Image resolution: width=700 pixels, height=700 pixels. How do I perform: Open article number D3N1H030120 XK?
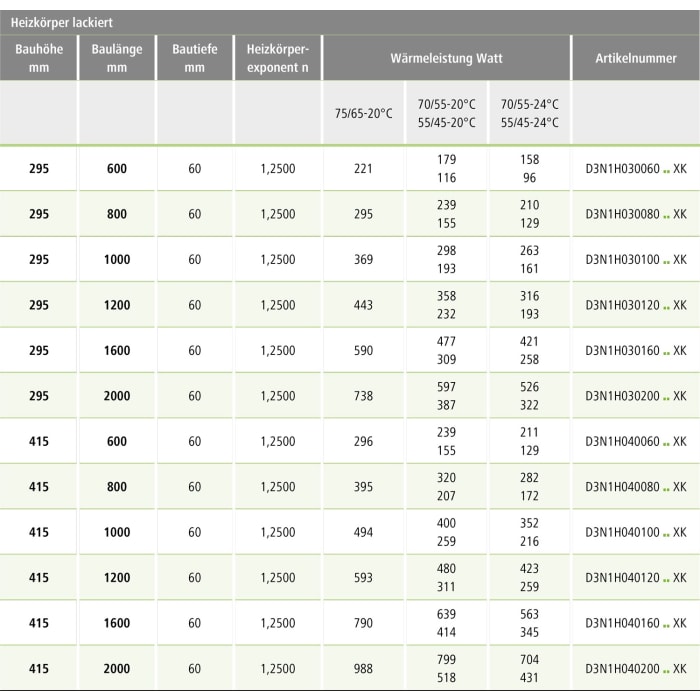pyautogui.click(x=635, y=305)
